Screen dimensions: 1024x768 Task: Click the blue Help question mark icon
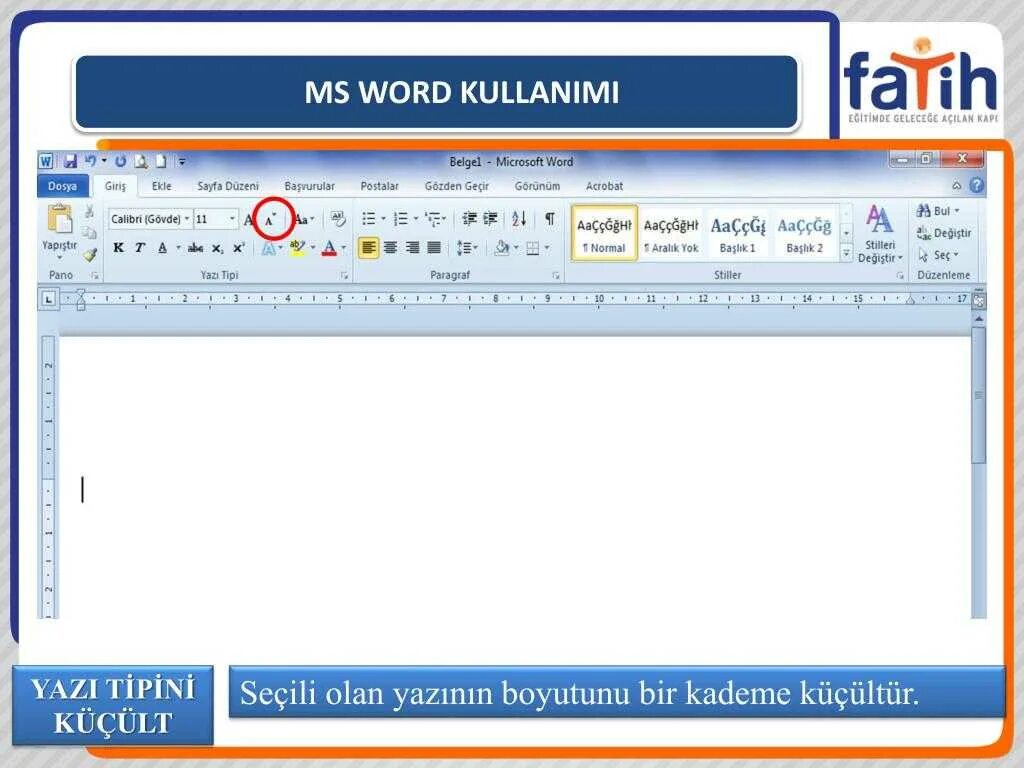tap(976, 185)
